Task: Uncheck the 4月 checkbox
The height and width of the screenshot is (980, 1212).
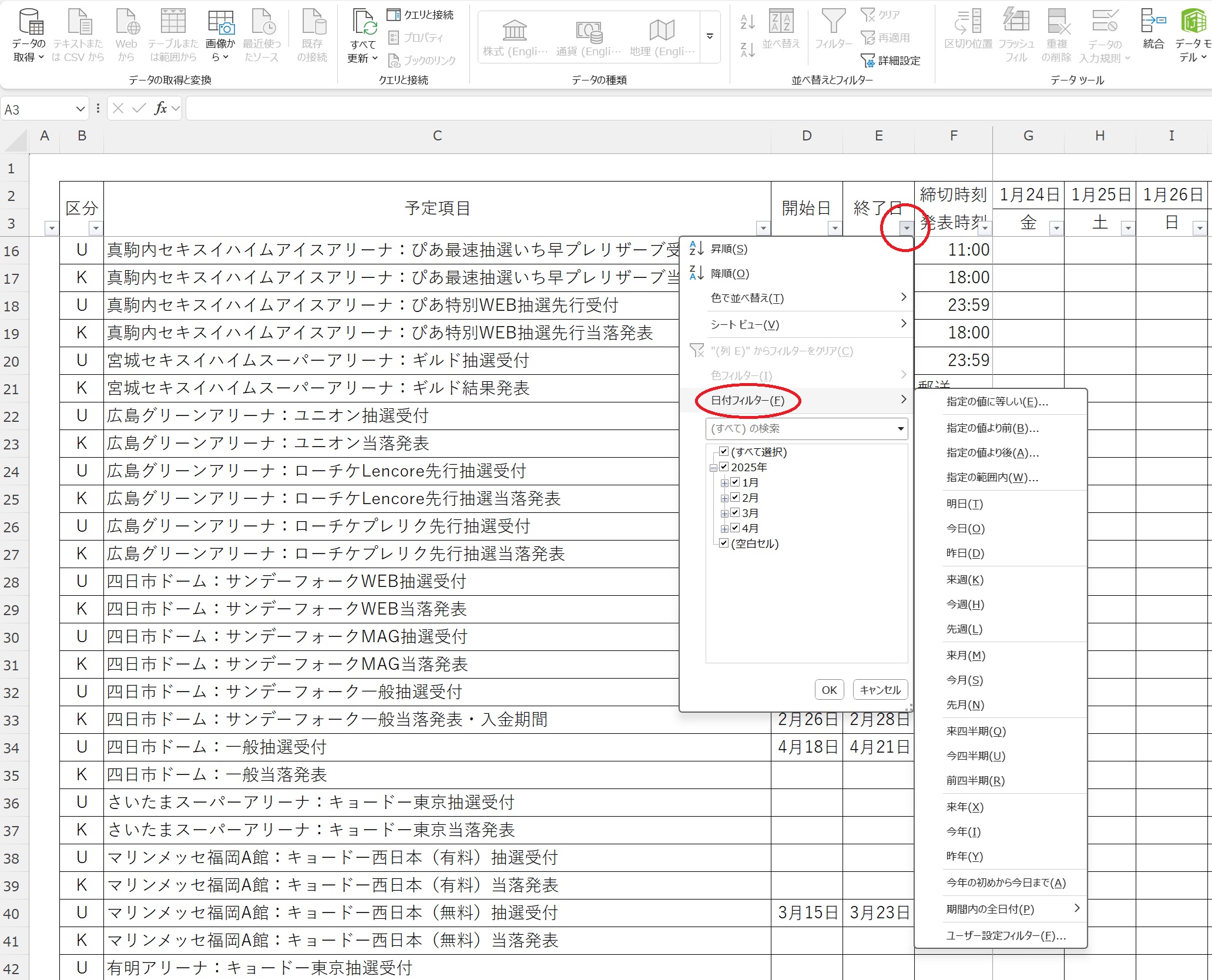Action: [x=735, y=528]
